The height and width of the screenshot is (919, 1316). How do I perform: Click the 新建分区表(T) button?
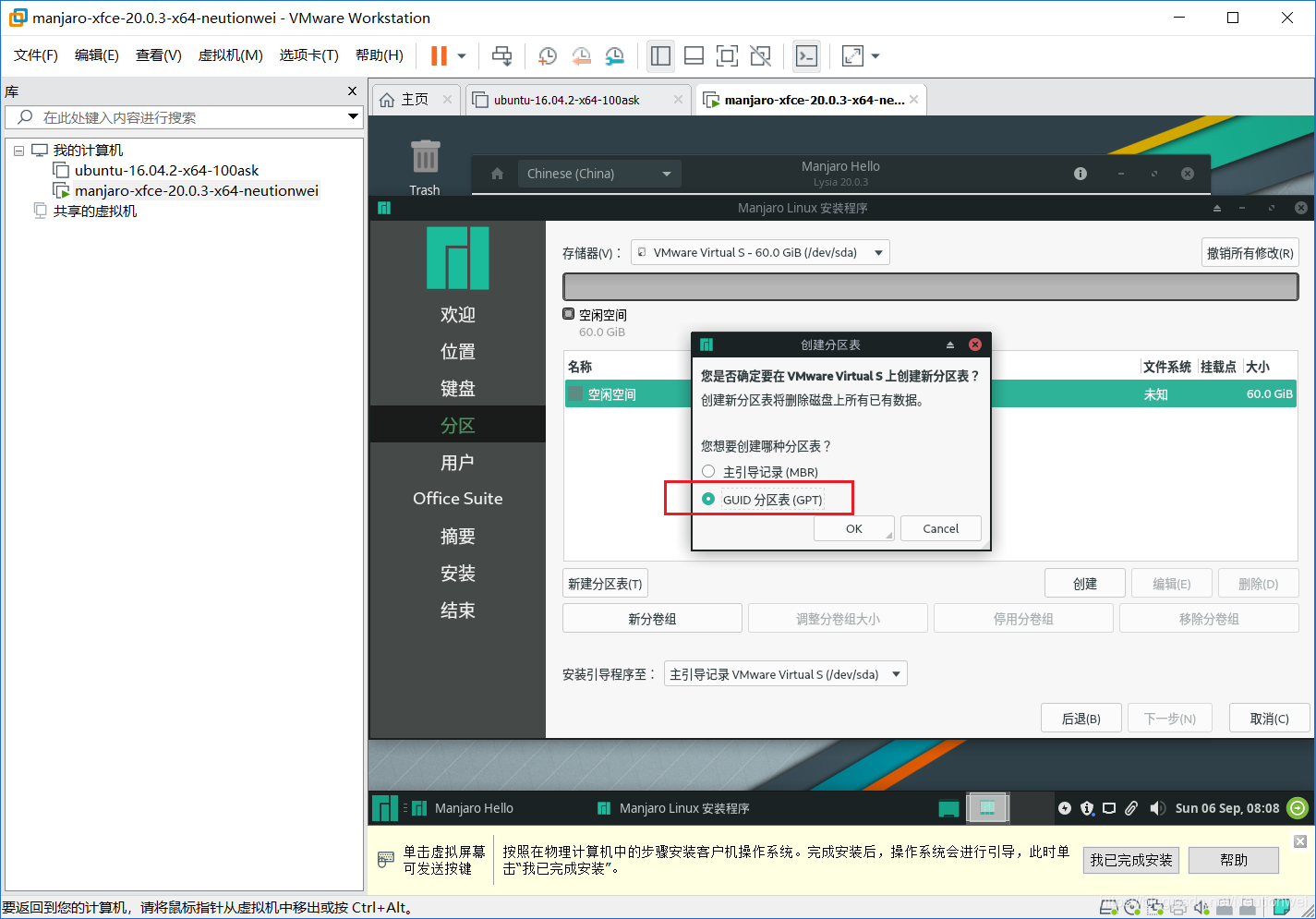point(605,584)
